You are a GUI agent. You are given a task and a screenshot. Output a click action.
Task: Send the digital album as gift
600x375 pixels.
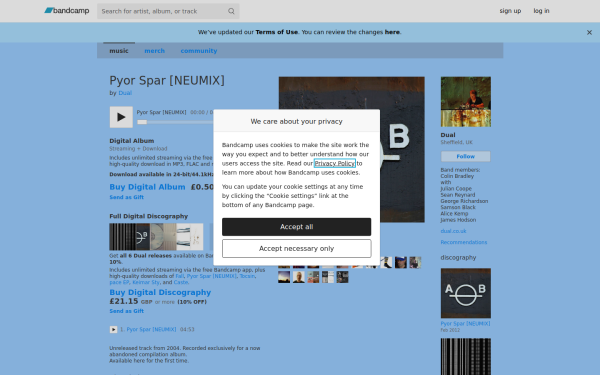(x=126, y=197)
